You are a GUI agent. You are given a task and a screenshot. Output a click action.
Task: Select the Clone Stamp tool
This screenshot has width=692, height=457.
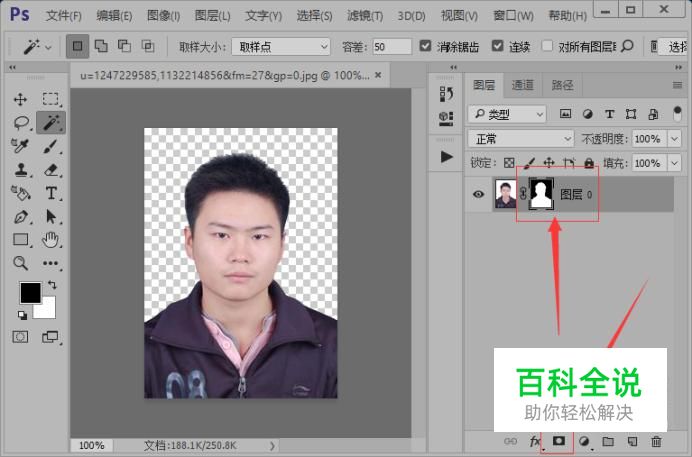pyautogui.click(x=21, y=170)
